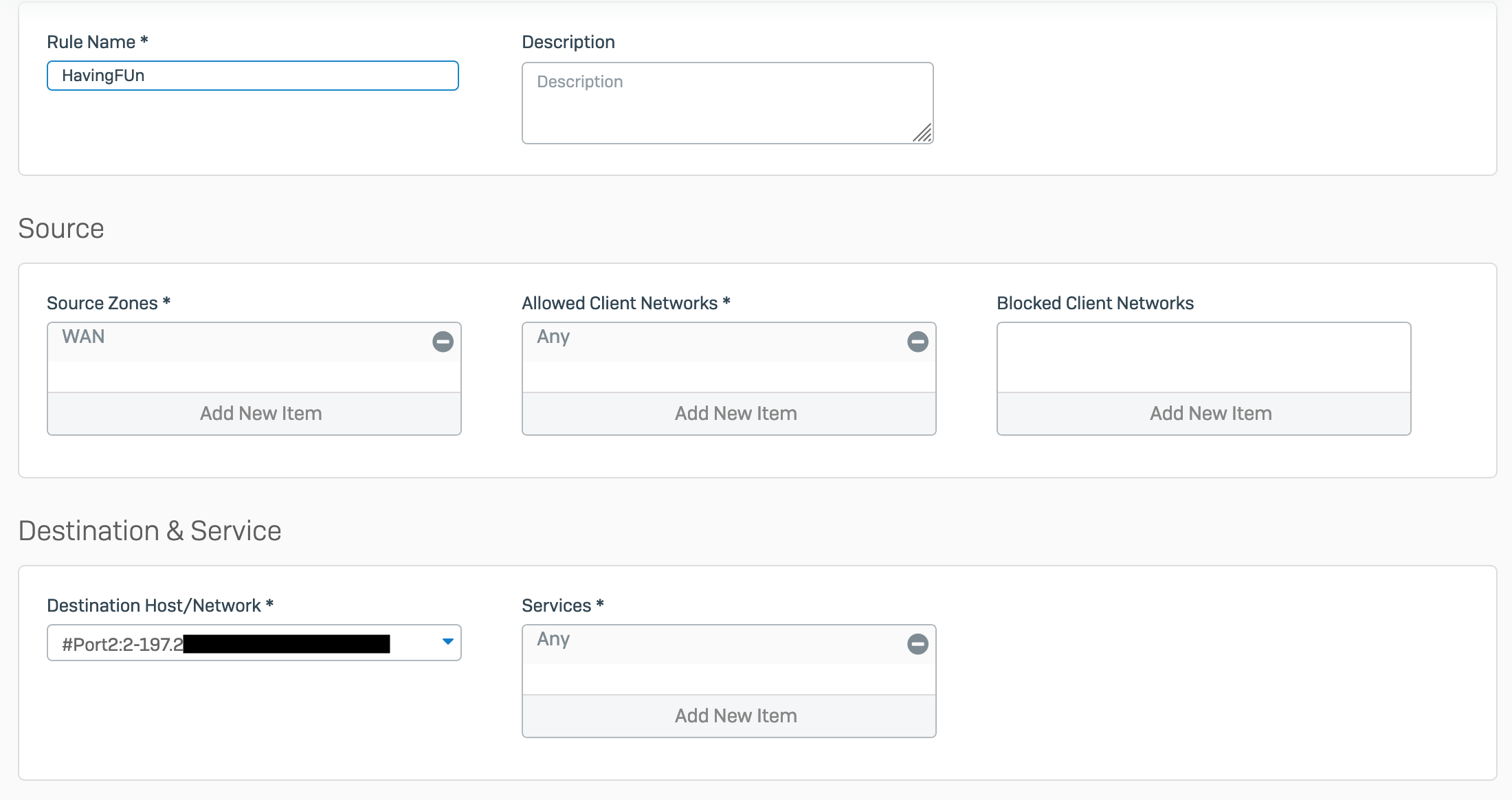Open Destination Host/Network dropdown arrow
The width and height of the screenshot is (1512, 800).
pyautogui.click(x=447, y=642)
